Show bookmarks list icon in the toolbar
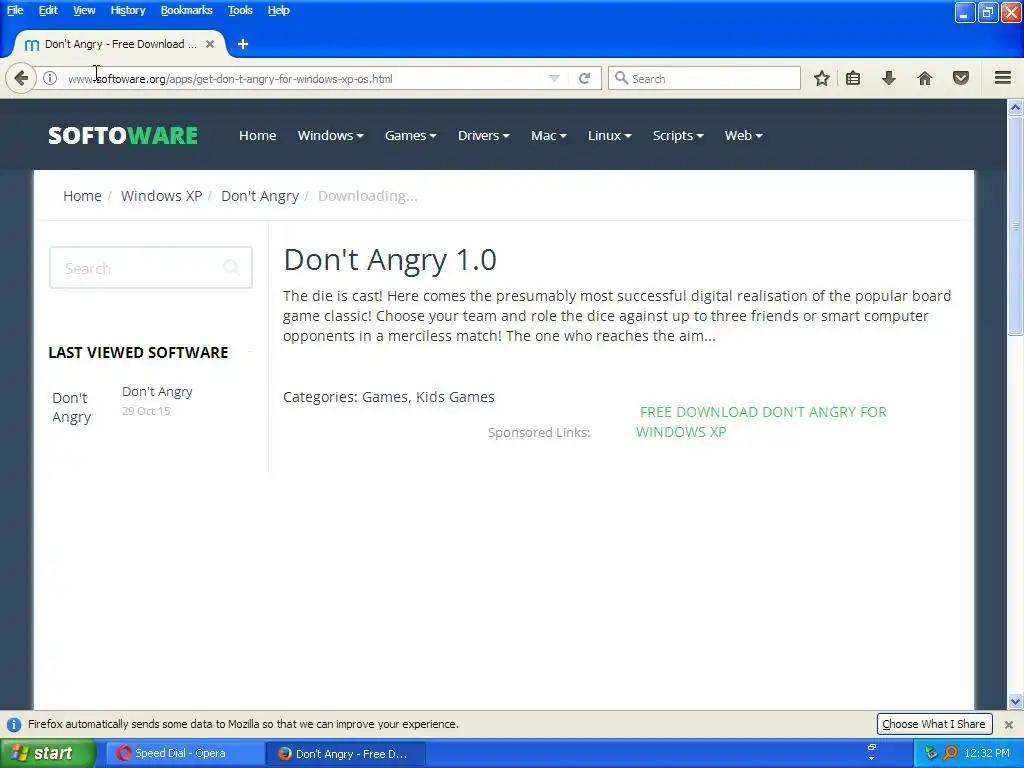Image resolution: width=1024 pixels, height=768 pixels. pyautogui.click(x=853, y=78)
